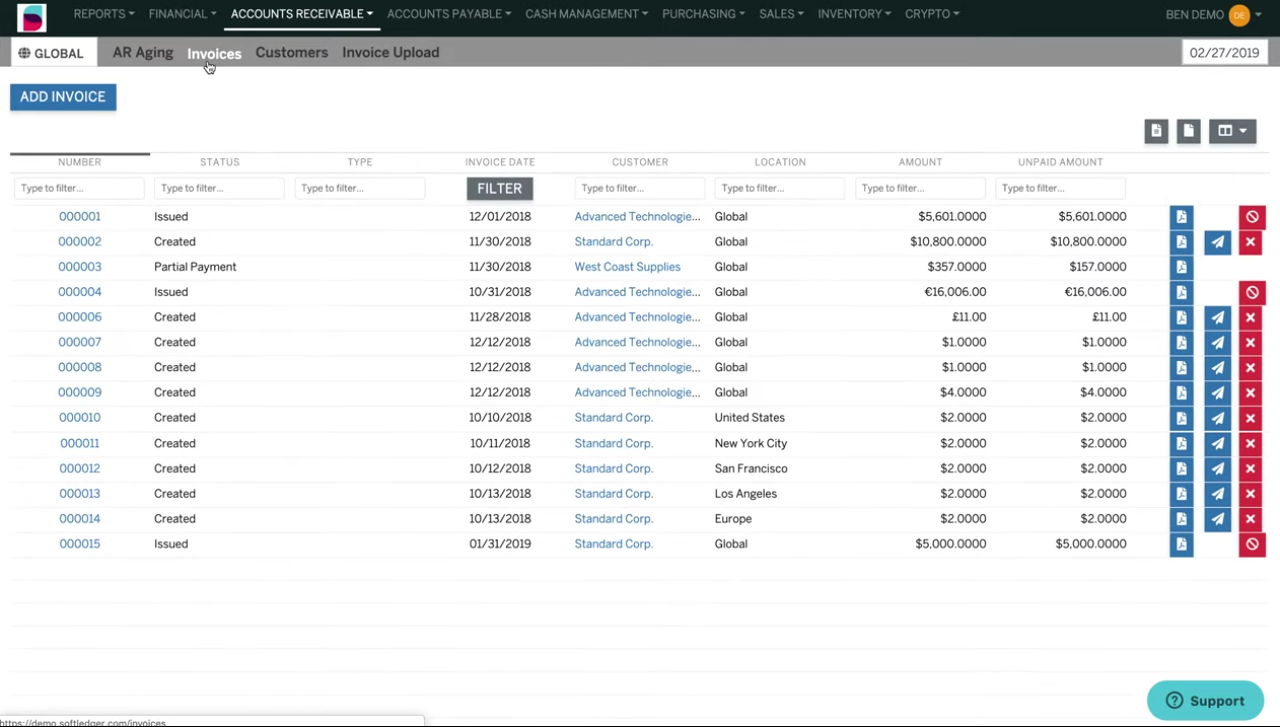The height and width of the screenshot is (727, 1280).
Task: Focus the Unpaid Amount filter field
Action: coord(1060,188)
